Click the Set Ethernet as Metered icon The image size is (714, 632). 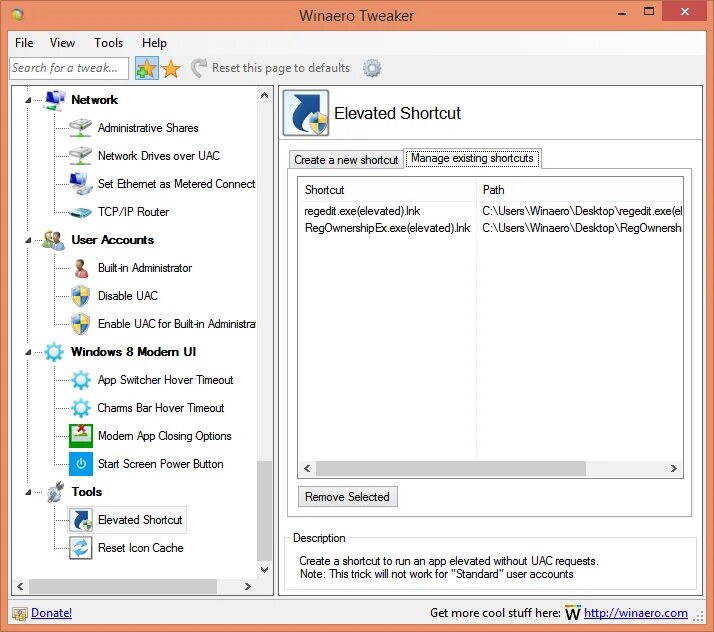tap(81, 184)
